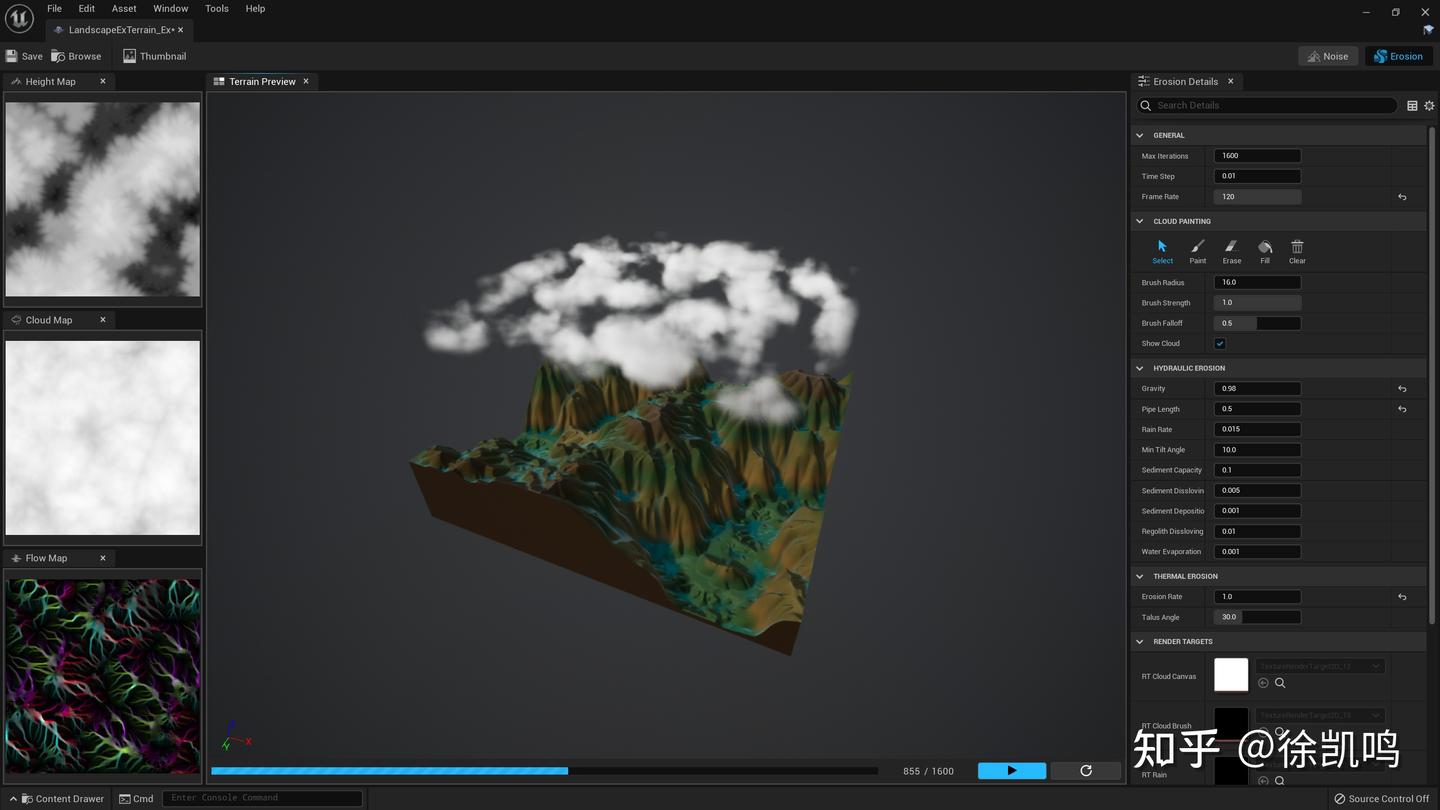Open the RT Cloud Canvas search magnifier

1280,683
